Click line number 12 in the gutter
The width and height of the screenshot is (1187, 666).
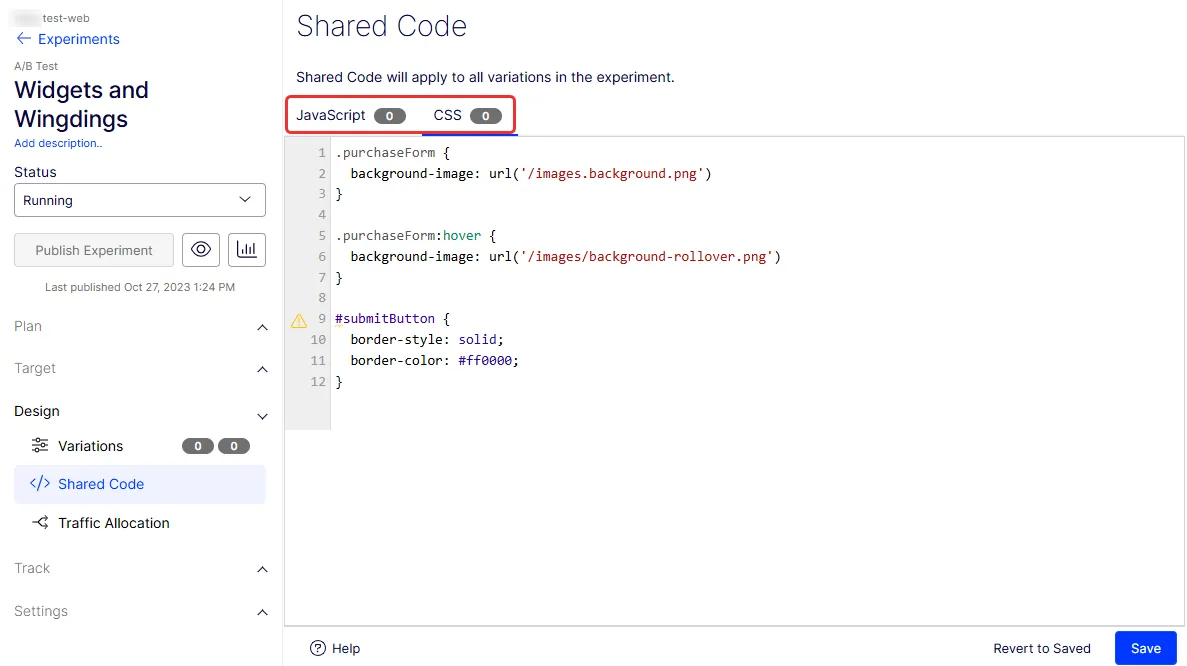pos(318,381)
